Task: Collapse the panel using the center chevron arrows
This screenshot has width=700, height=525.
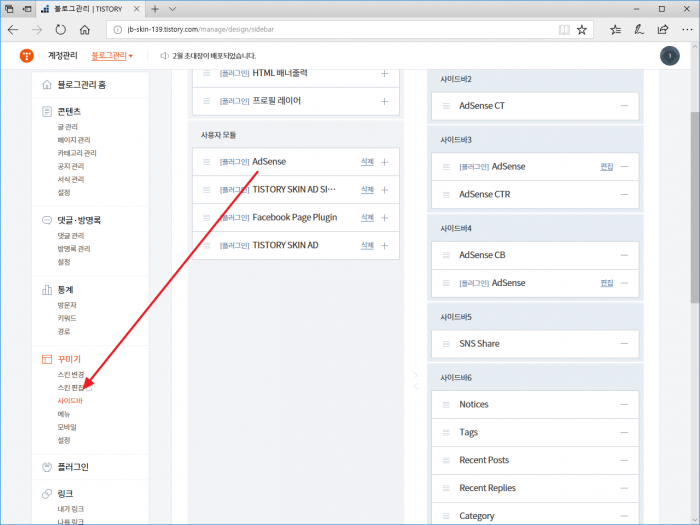Action: 416,380
